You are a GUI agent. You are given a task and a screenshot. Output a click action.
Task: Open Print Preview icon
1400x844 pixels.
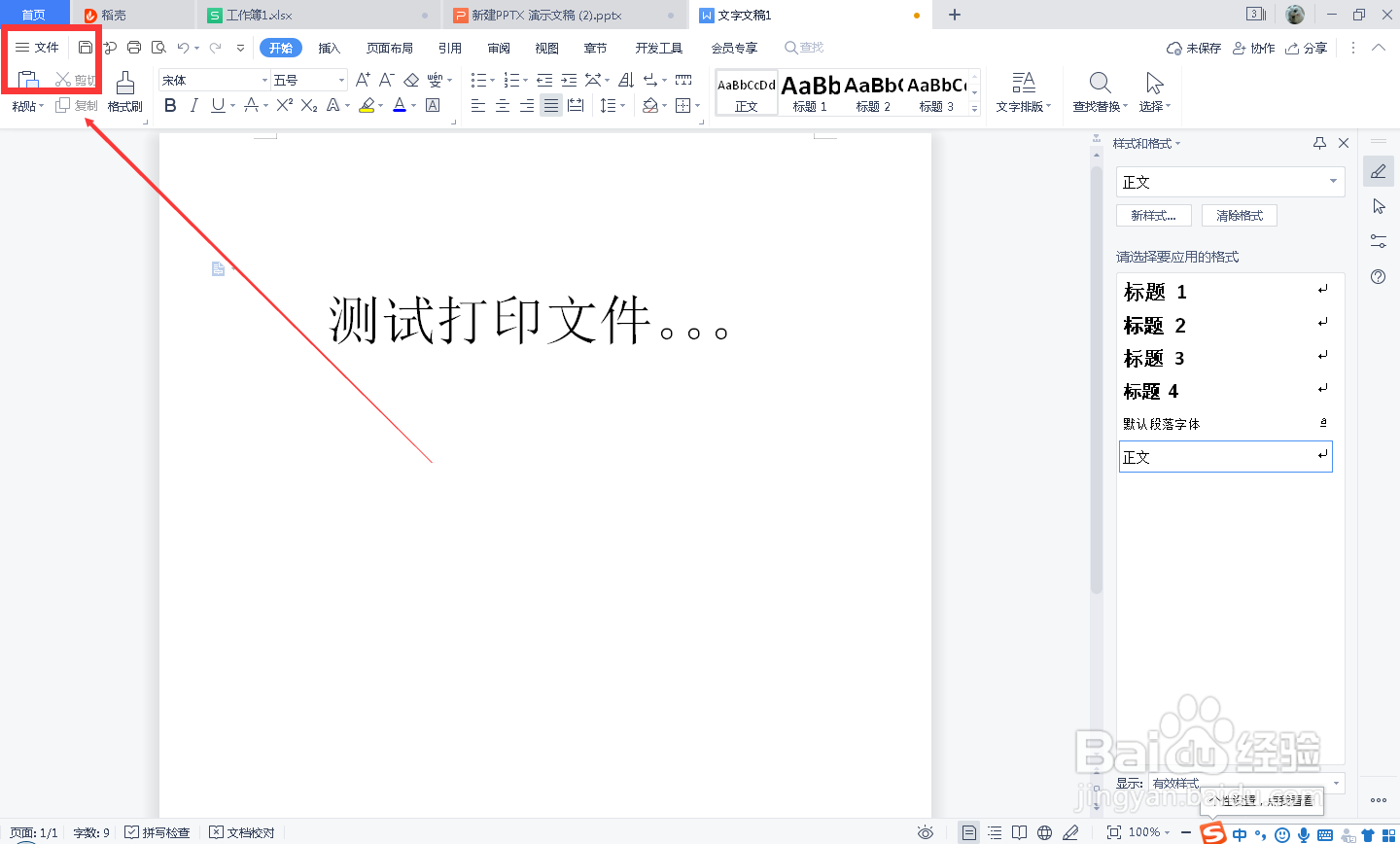158,47
